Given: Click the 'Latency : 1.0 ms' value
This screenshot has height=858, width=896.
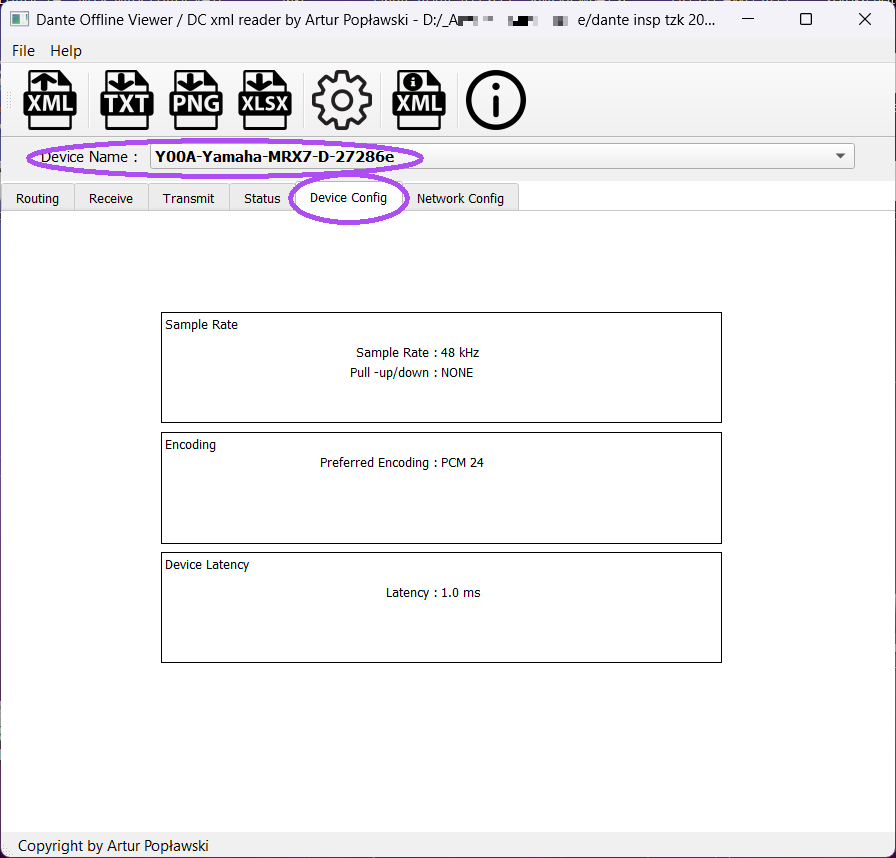Looking at the screenshot, I should tap(433, 593).
